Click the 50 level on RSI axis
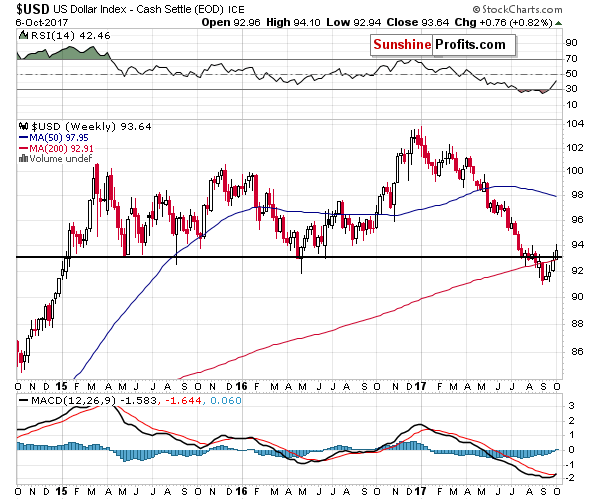The width and height of the screenshot is (600, 500). (571, 74)
